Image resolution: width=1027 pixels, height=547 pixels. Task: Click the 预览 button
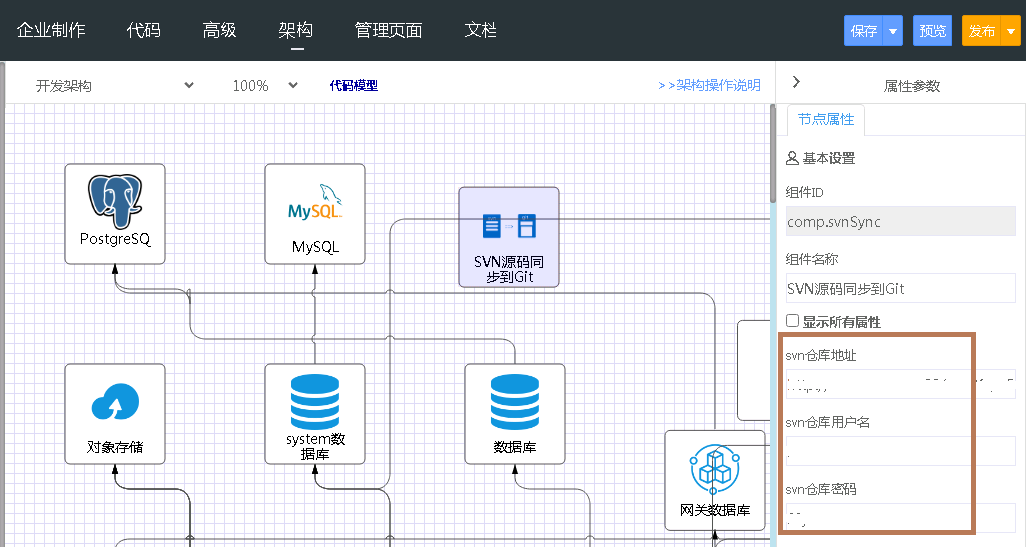pyautogui.click(x=933, y=31)
